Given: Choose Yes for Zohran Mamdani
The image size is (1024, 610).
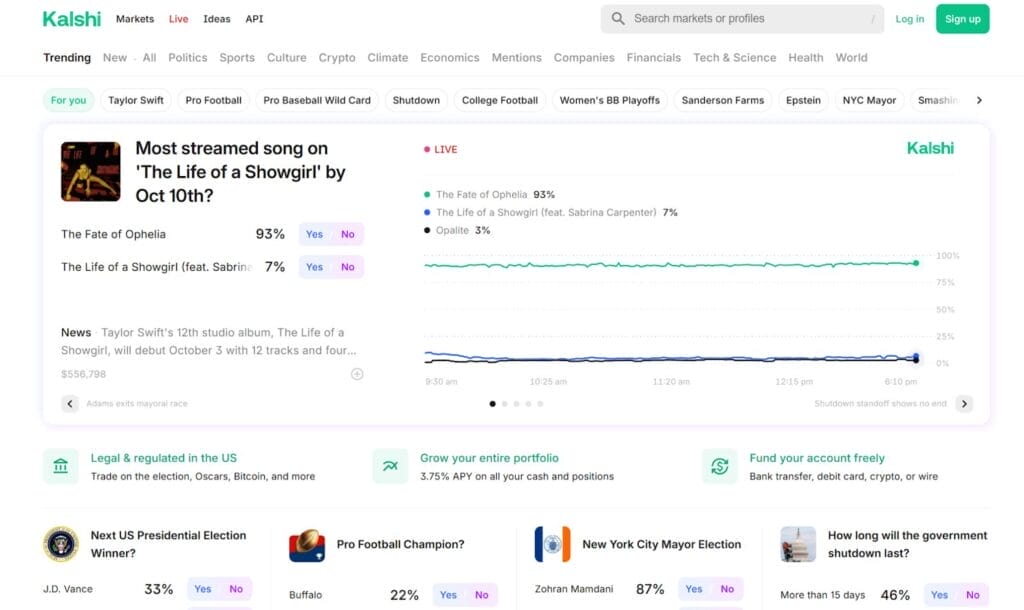Looking at the screenshot, I should [694, 589].
